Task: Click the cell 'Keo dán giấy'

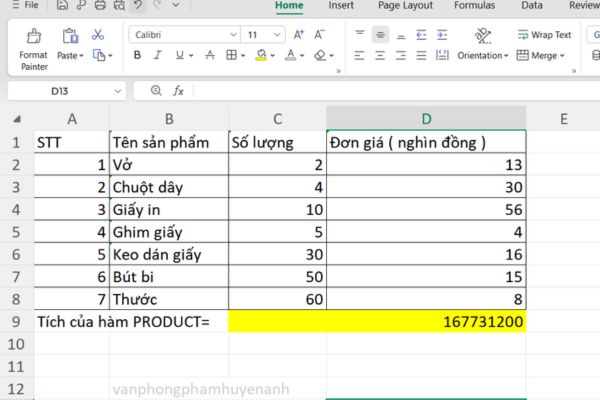Action: click(x=169, y=255)
